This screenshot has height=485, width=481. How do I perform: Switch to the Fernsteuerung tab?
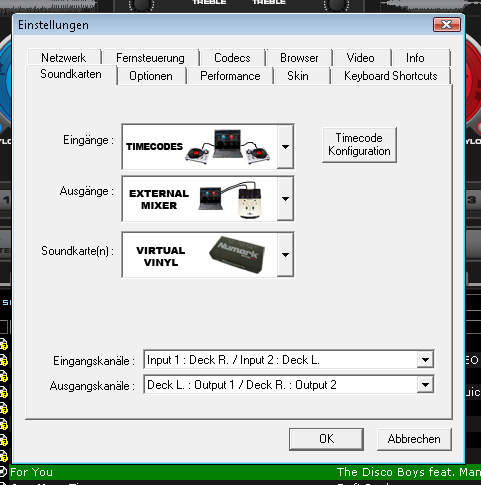pos(150,58)
